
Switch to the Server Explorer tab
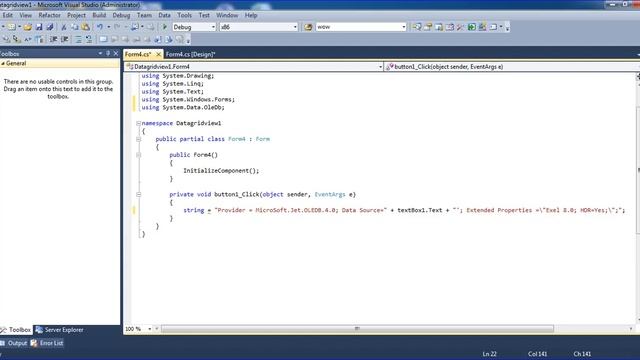pyautogui.click(x=60, y=330)
